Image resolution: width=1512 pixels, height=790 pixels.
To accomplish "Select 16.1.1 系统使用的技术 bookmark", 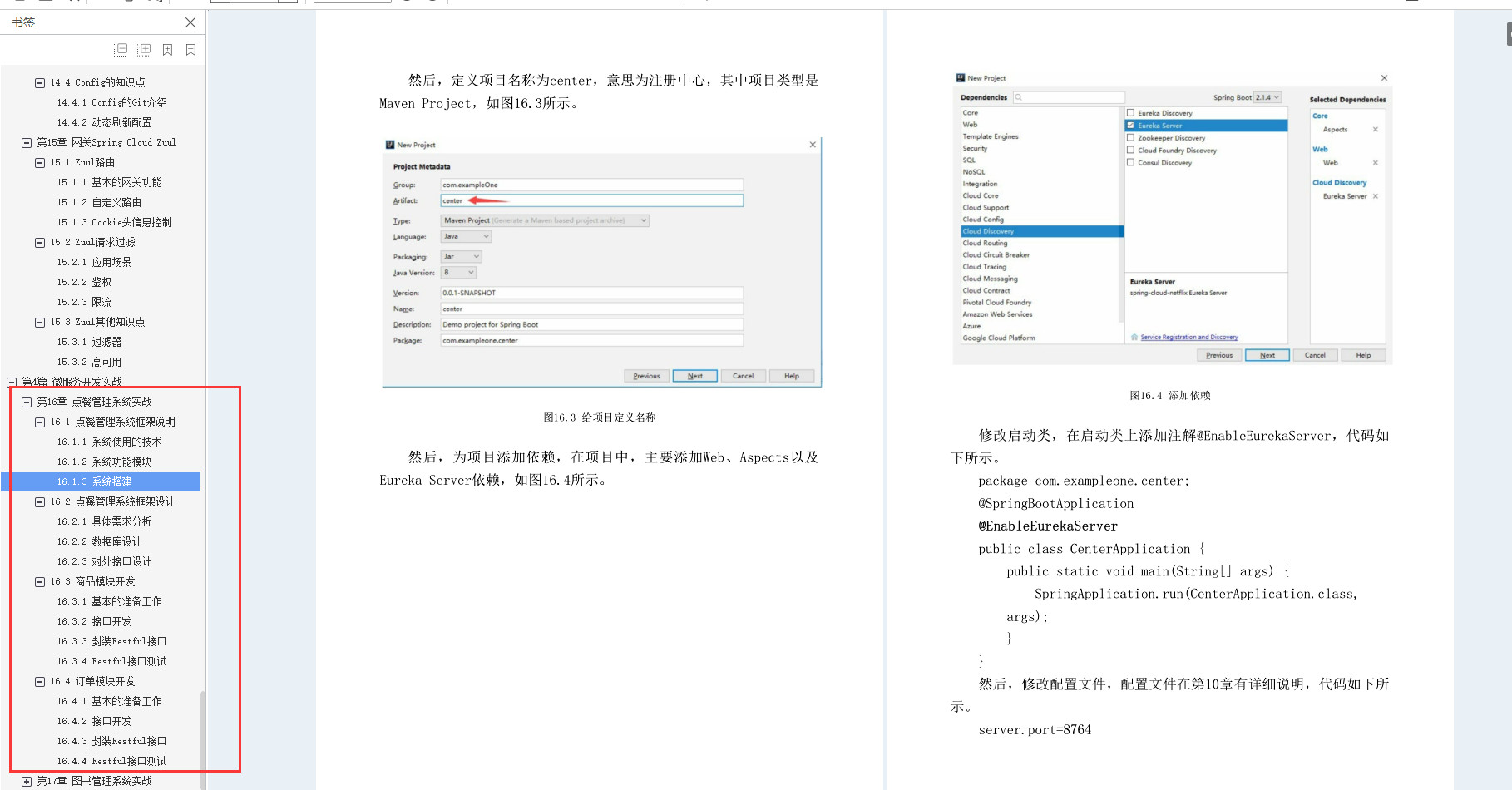I will coord(109,442).
